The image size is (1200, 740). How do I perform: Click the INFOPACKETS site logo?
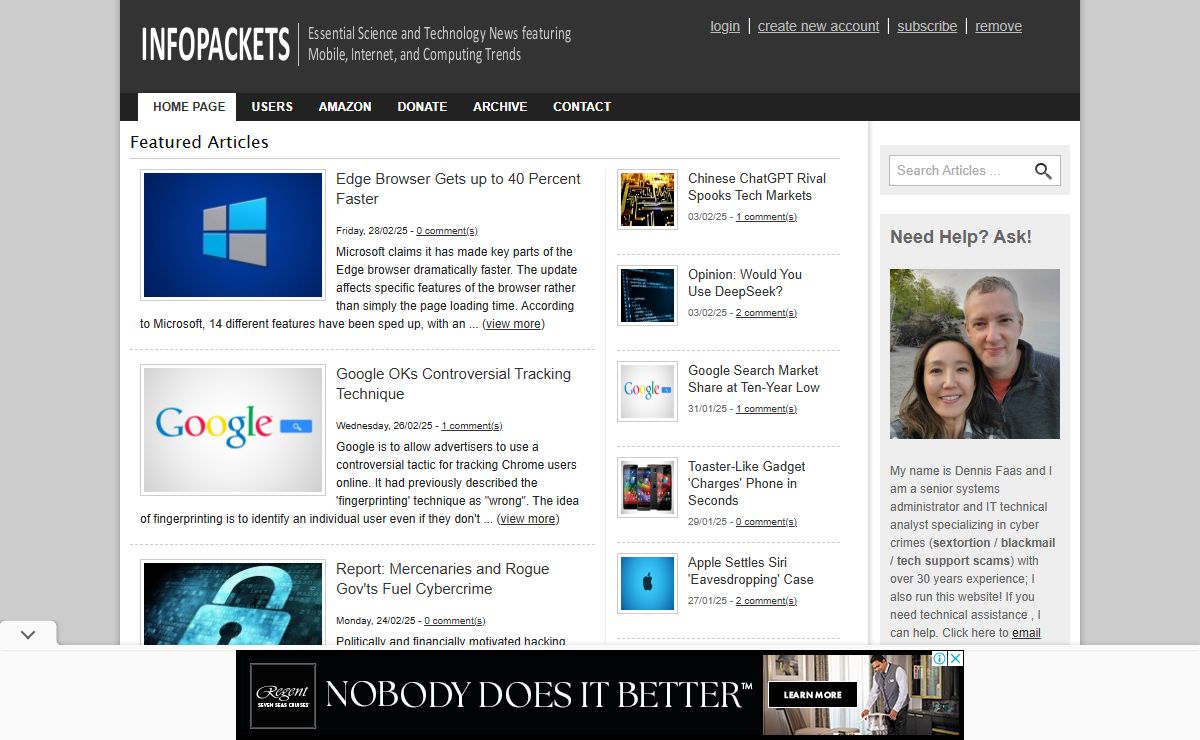215,44
